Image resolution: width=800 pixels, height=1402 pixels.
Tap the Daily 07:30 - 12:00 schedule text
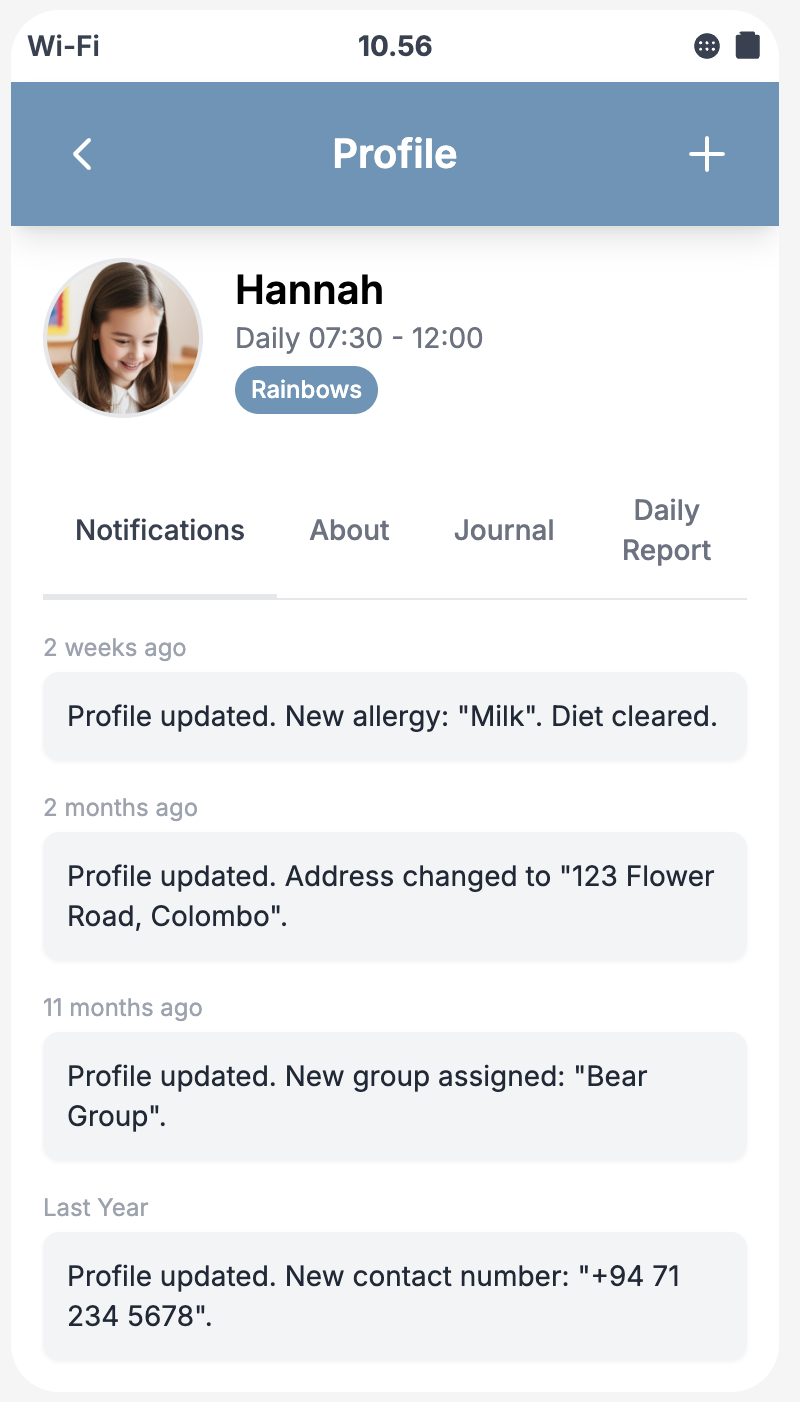click(x=359, y=338)
